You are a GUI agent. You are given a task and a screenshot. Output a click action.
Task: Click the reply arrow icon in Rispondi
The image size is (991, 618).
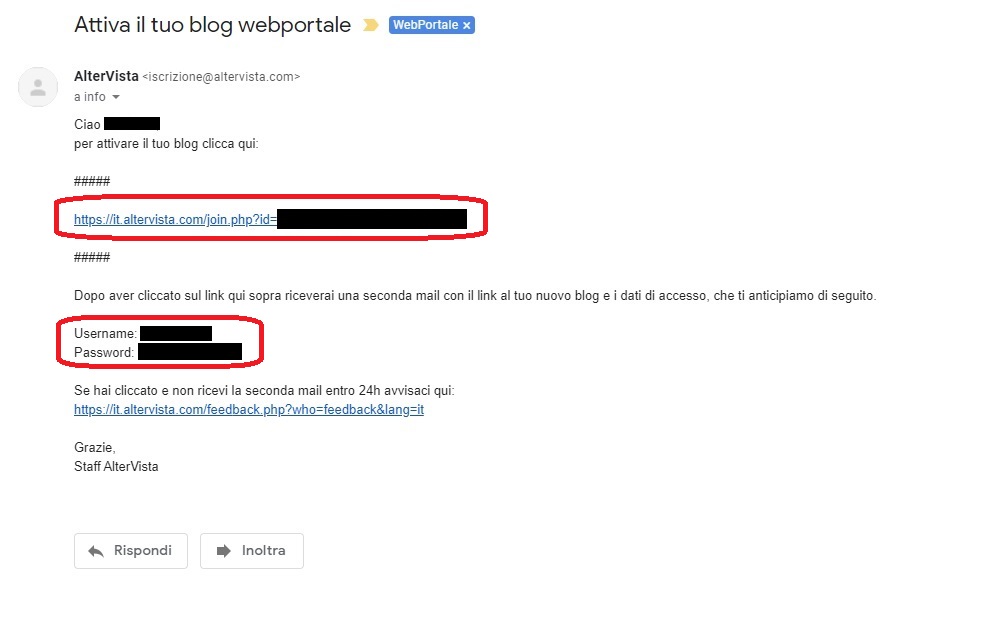point(96,551)
